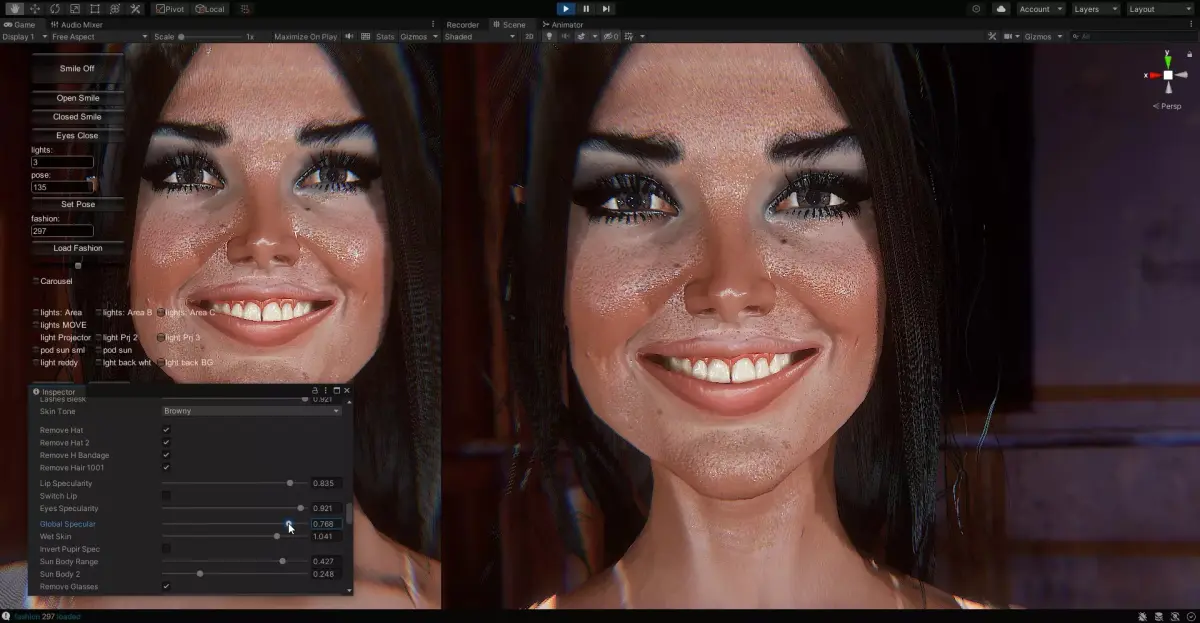Click the Smile Off button

click(x=77, y=69)
